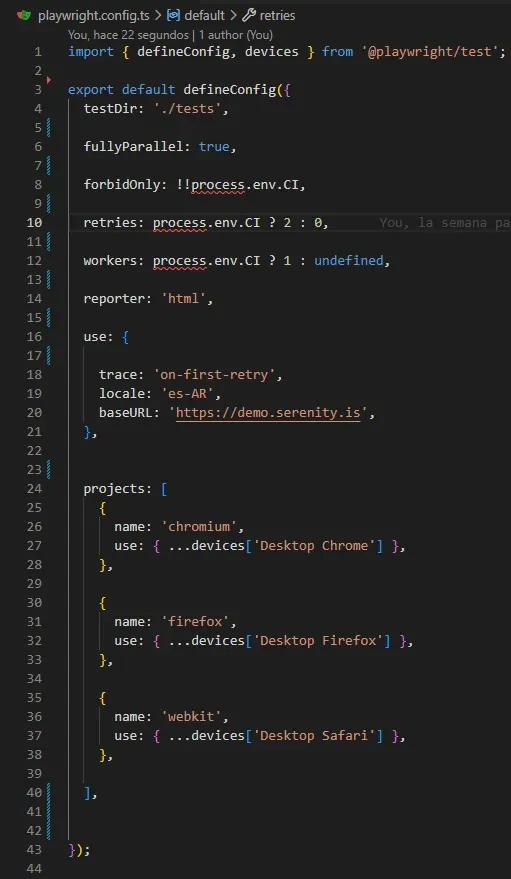Click the inline blame 'You, la semana pa' text

(x=445, y=223)
